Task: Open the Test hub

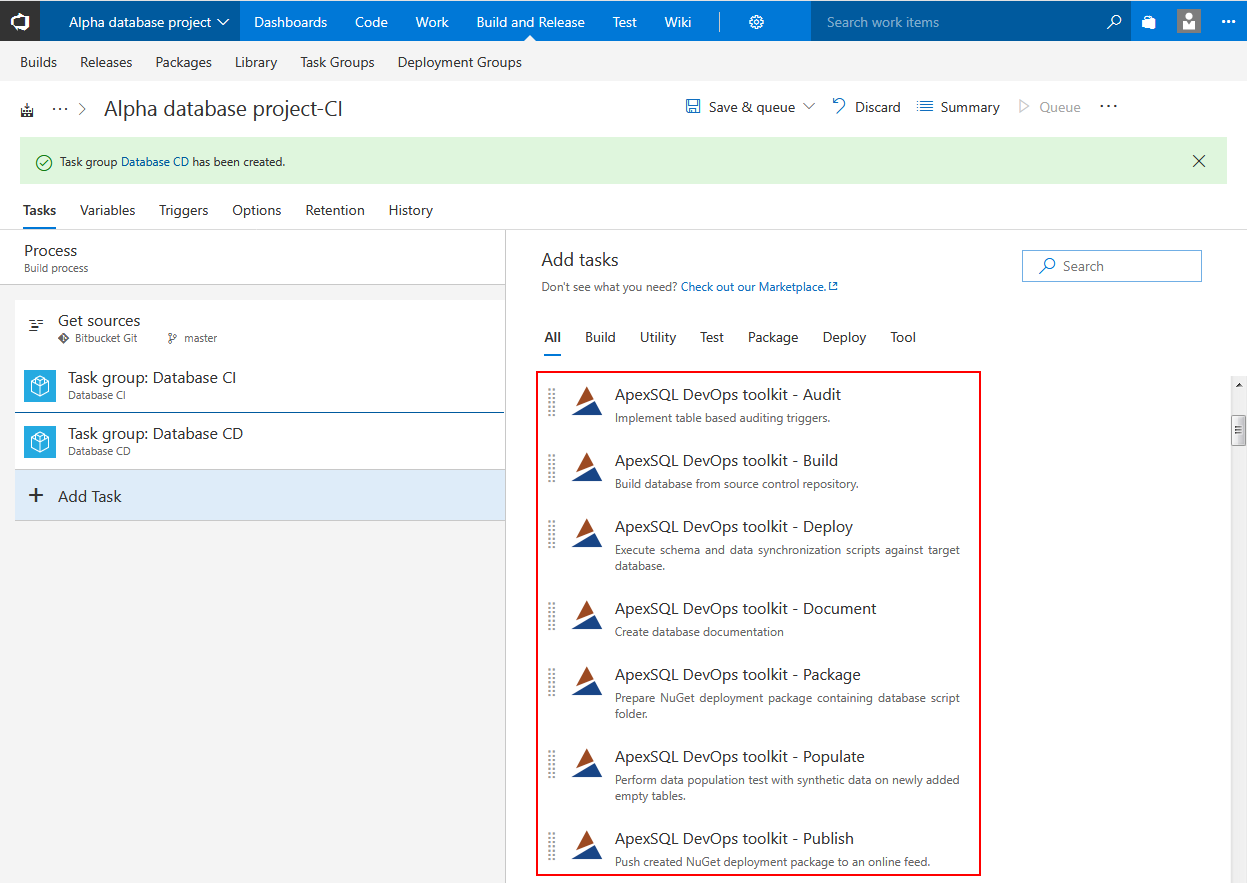Action: (625, 22)
